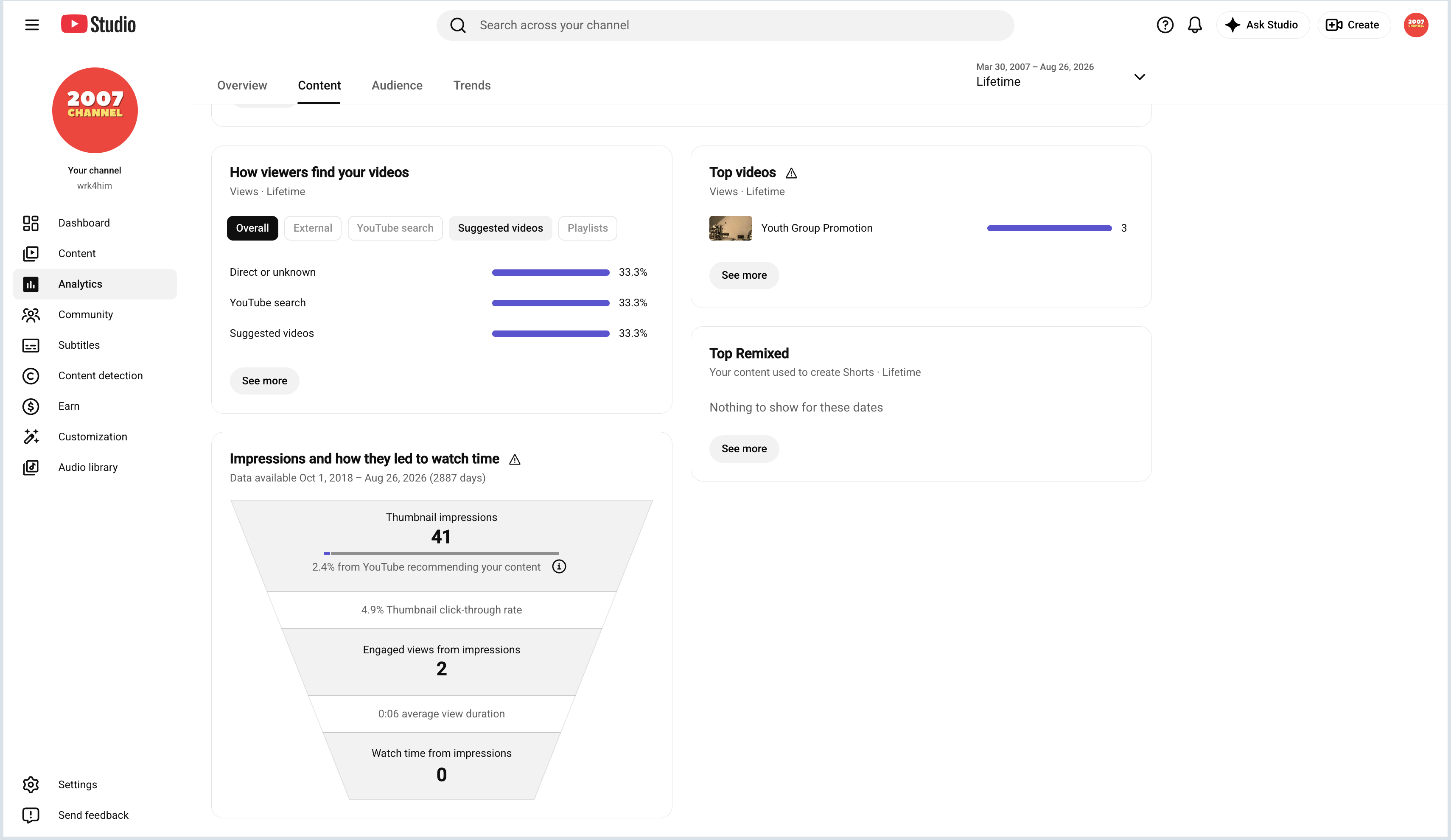Open the account avatar menu

coord(1416,25)
